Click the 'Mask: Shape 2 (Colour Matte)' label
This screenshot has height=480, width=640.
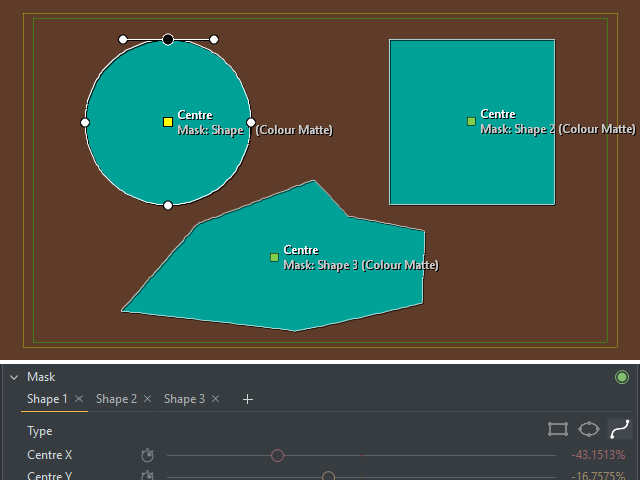tap(558, 129)
